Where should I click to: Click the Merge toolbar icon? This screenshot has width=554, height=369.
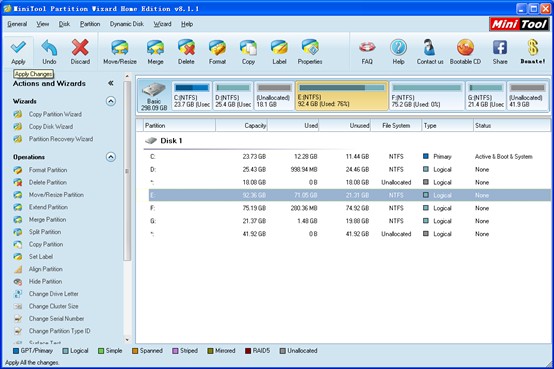155,48
